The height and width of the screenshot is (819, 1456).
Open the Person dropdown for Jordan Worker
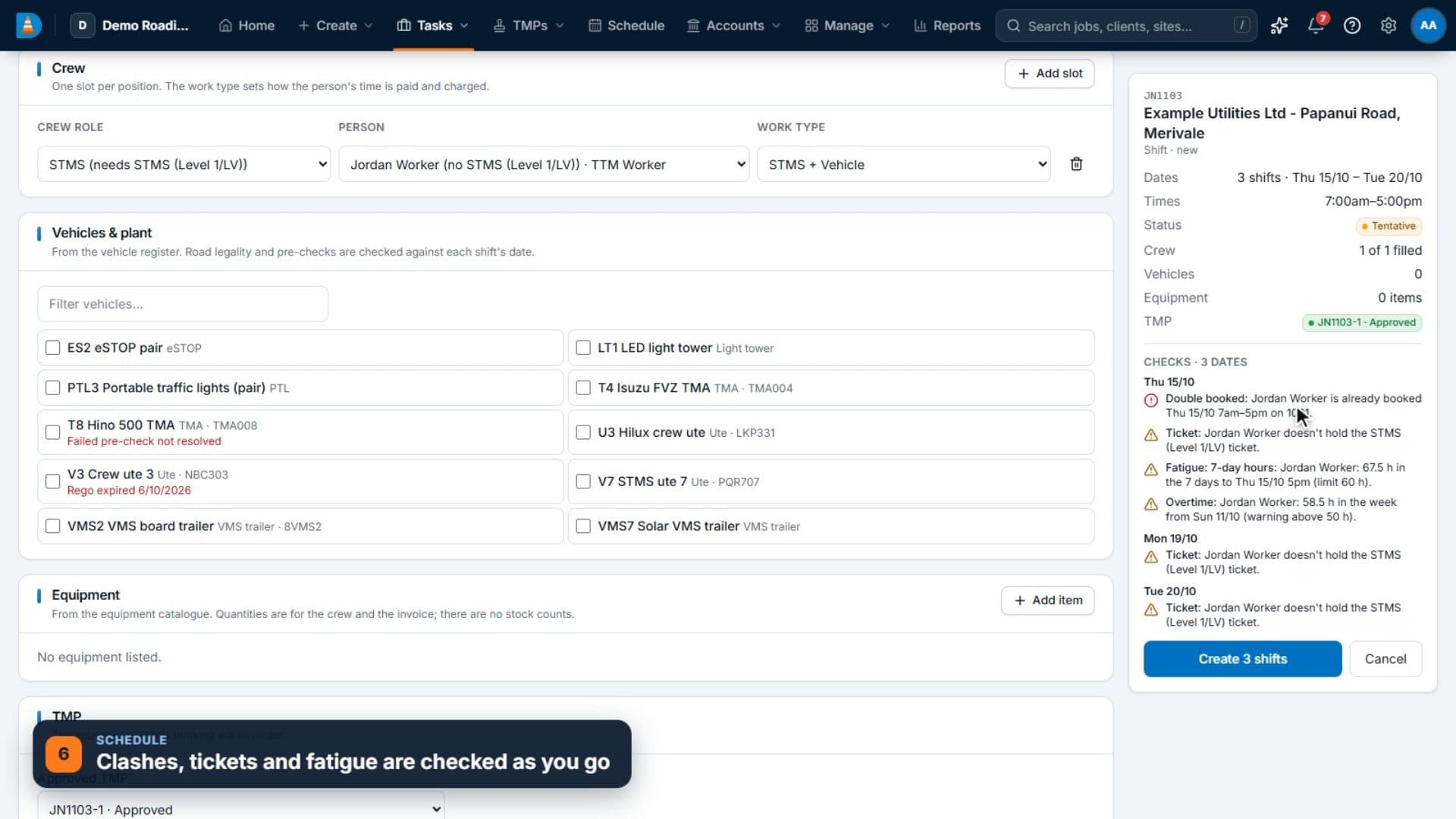544,164
